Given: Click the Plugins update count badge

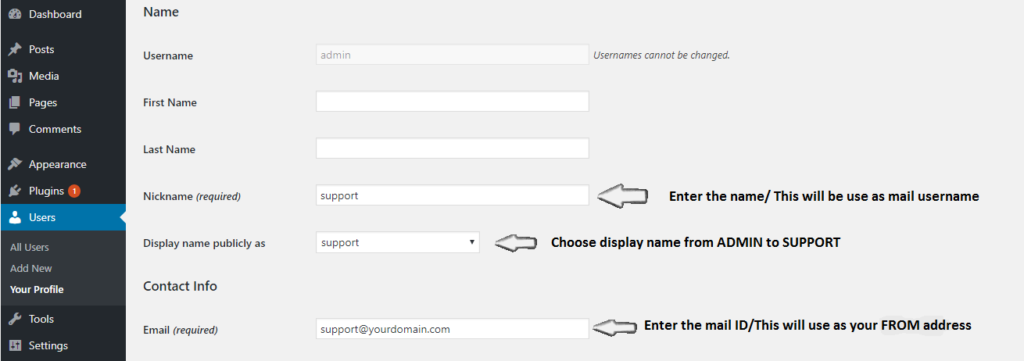Looking at the screenshot, I should coord(74,191).
